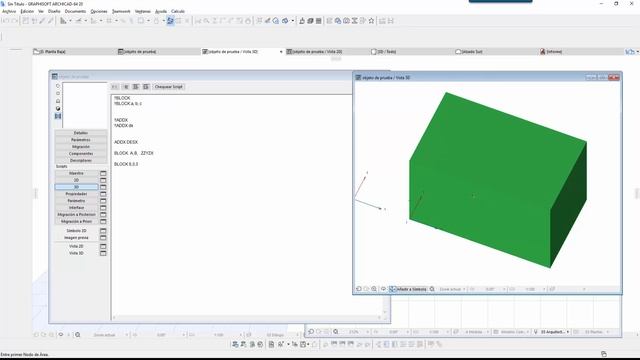Open Imagen previa in separate window icon
Viewport: 640px width, 360px height.
[x=103, y=238]
